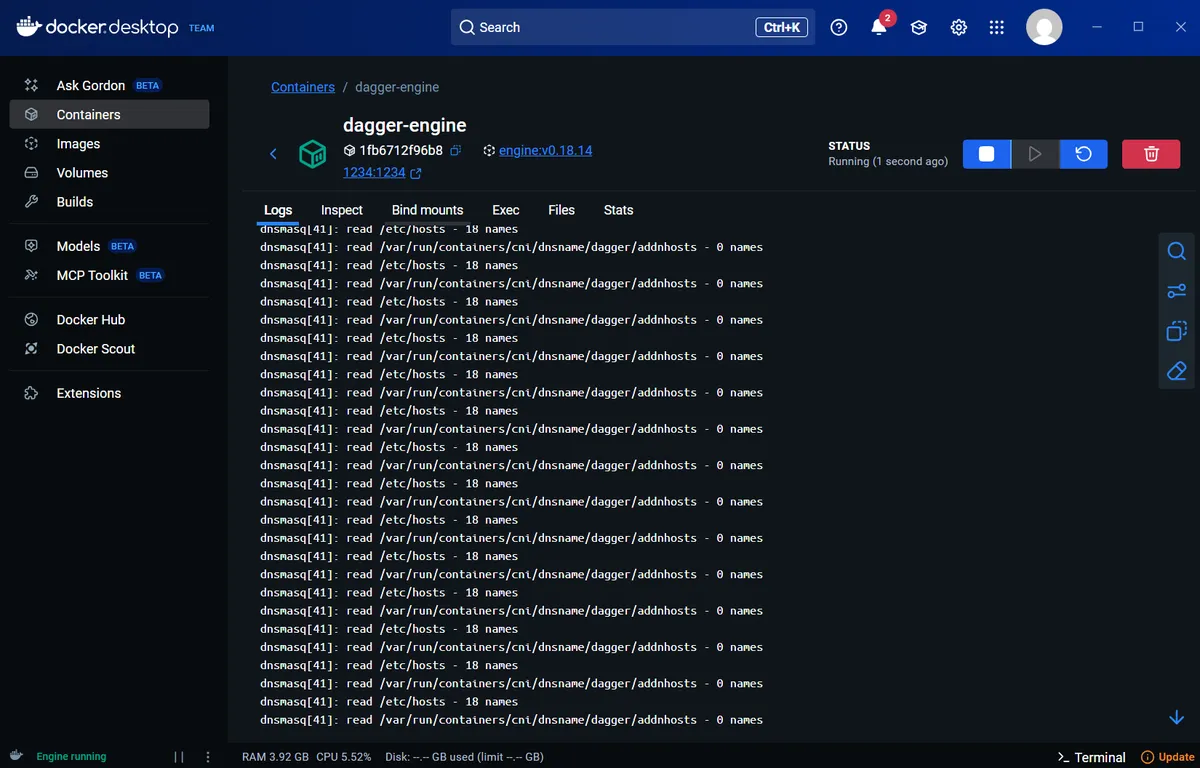The width and height of the screenshot is (1200, 768).
Task: Search the container logs
Action: pyautogui.click(x=1177, y=251)
